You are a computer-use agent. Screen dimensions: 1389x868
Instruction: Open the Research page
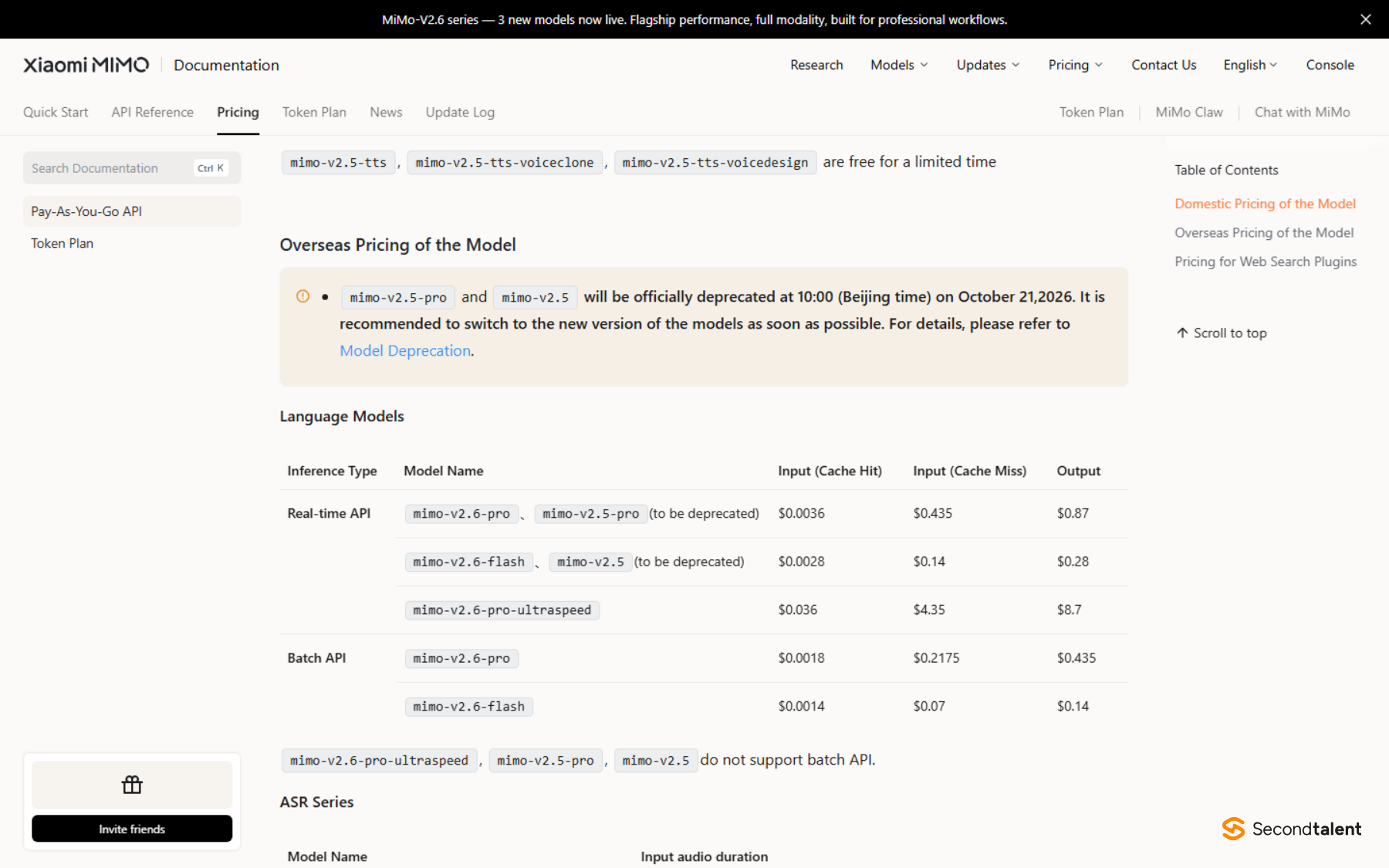pos(816,65)
